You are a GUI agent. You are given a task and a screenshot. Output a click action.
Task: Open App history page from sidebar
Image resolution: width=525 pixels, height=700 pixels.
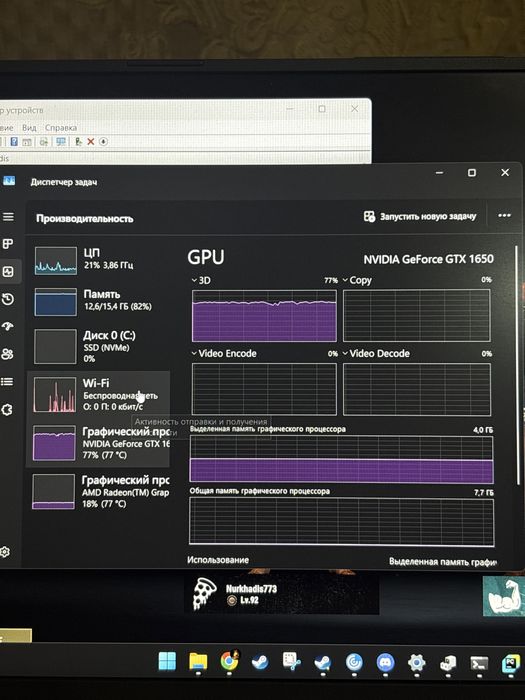coord(8,299)
